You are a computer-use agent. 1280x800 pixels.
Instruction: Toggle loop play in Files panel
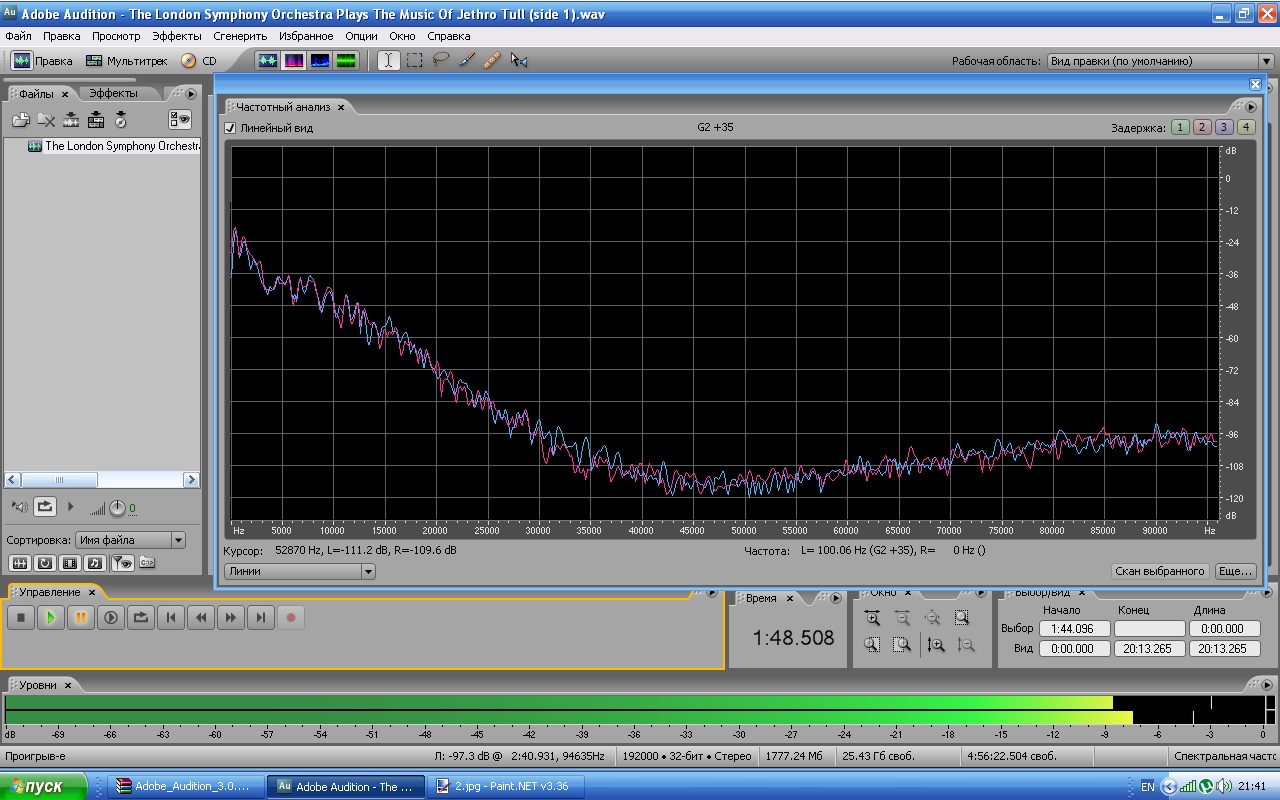pos(45,507)
